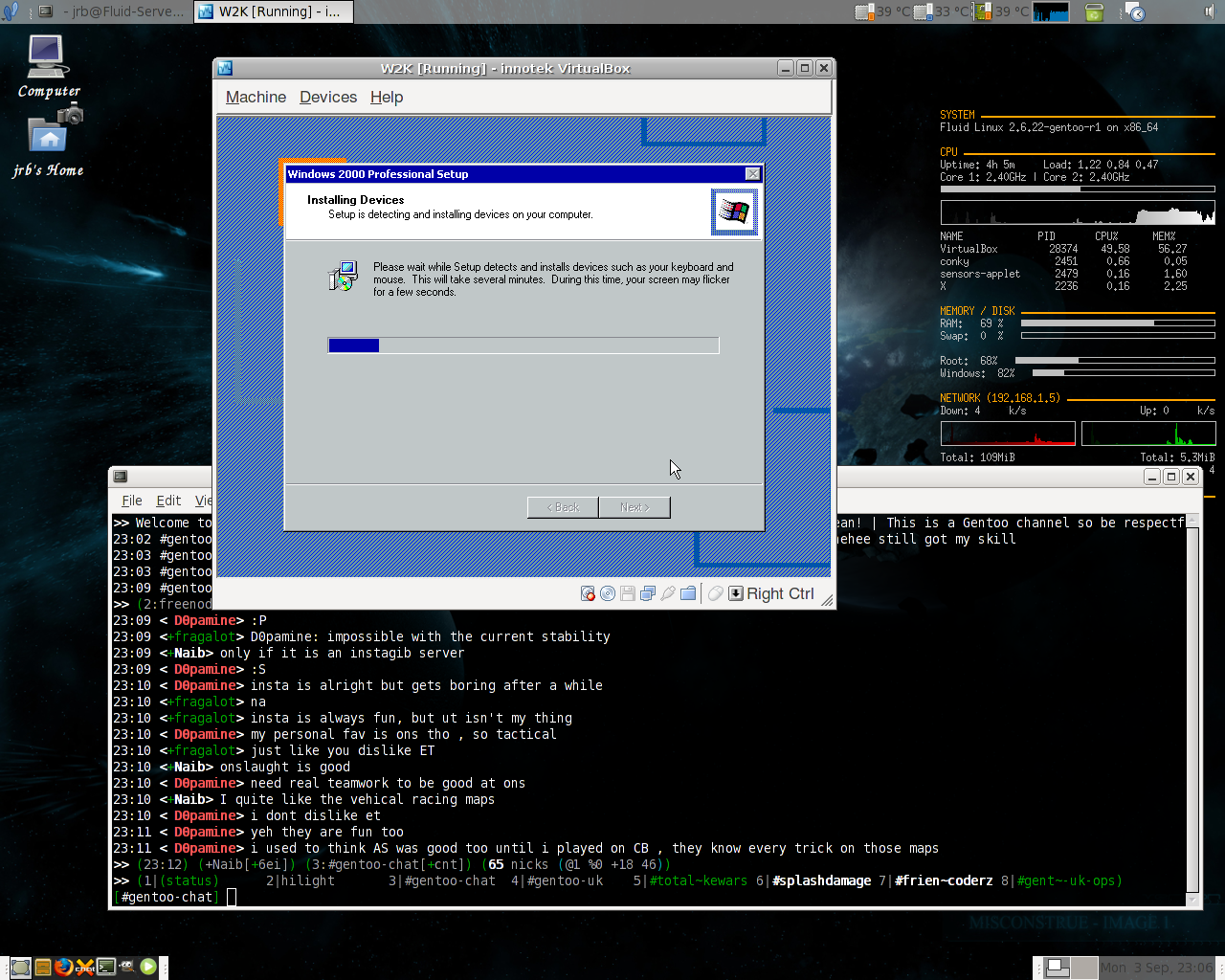
Task: Click the 'Installing Devices' heading in Setup
Action: [355, 199]
